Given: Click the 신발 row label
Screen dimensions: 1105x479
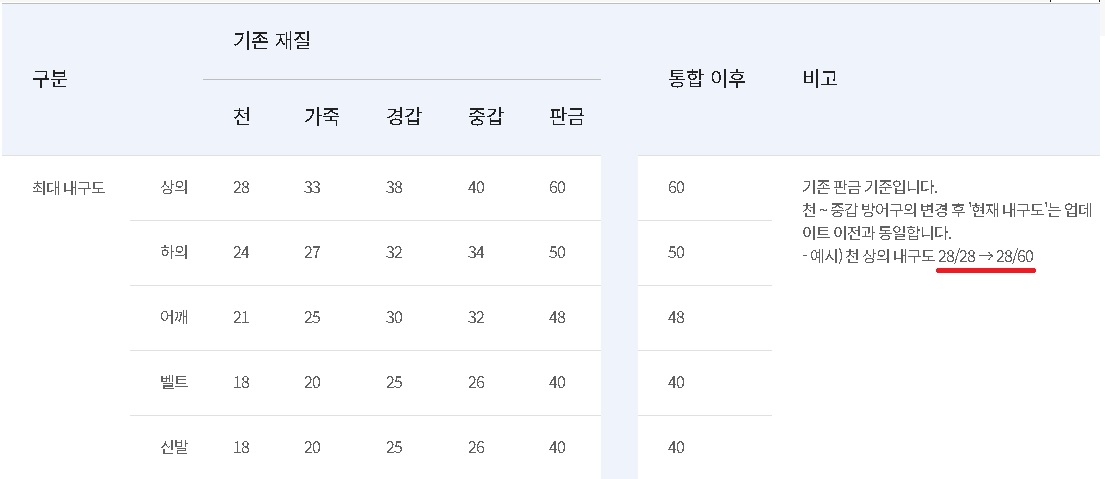Looking at the screenshot, I should [174, 447].
